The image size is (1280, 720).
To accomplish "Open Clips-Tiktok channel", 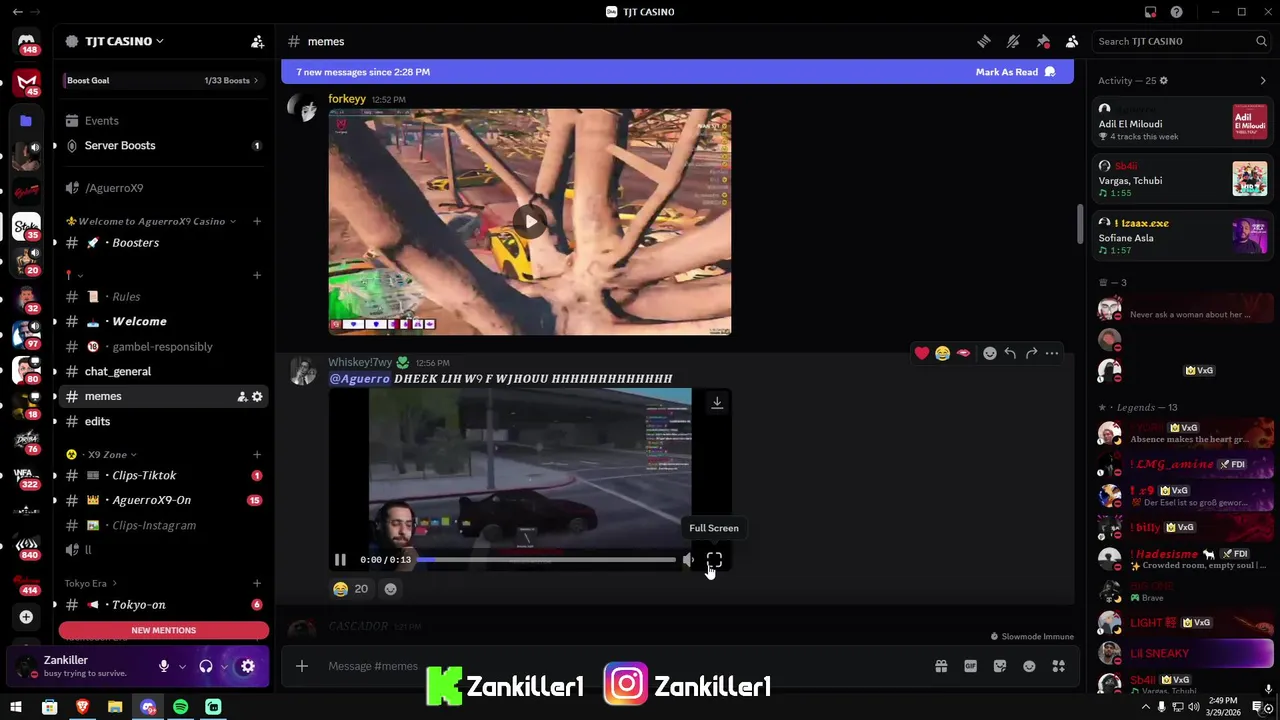I will point(162,475).
